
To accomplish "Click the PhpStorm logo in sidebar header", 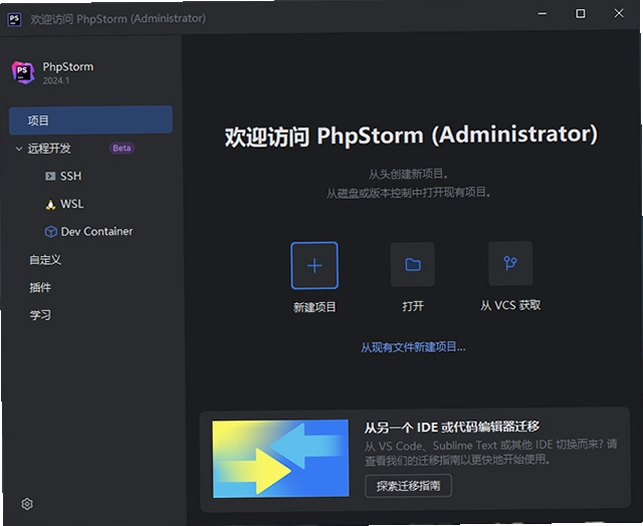I will coord(23,73).
